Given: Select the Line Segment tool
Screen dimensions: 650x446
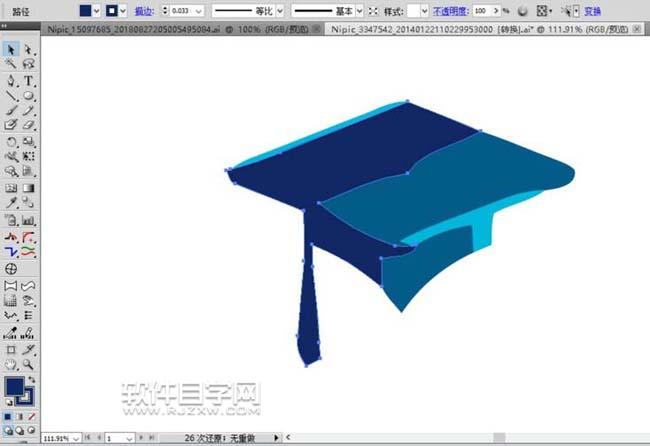Looking at the screenshot, I should coord(11,96).
